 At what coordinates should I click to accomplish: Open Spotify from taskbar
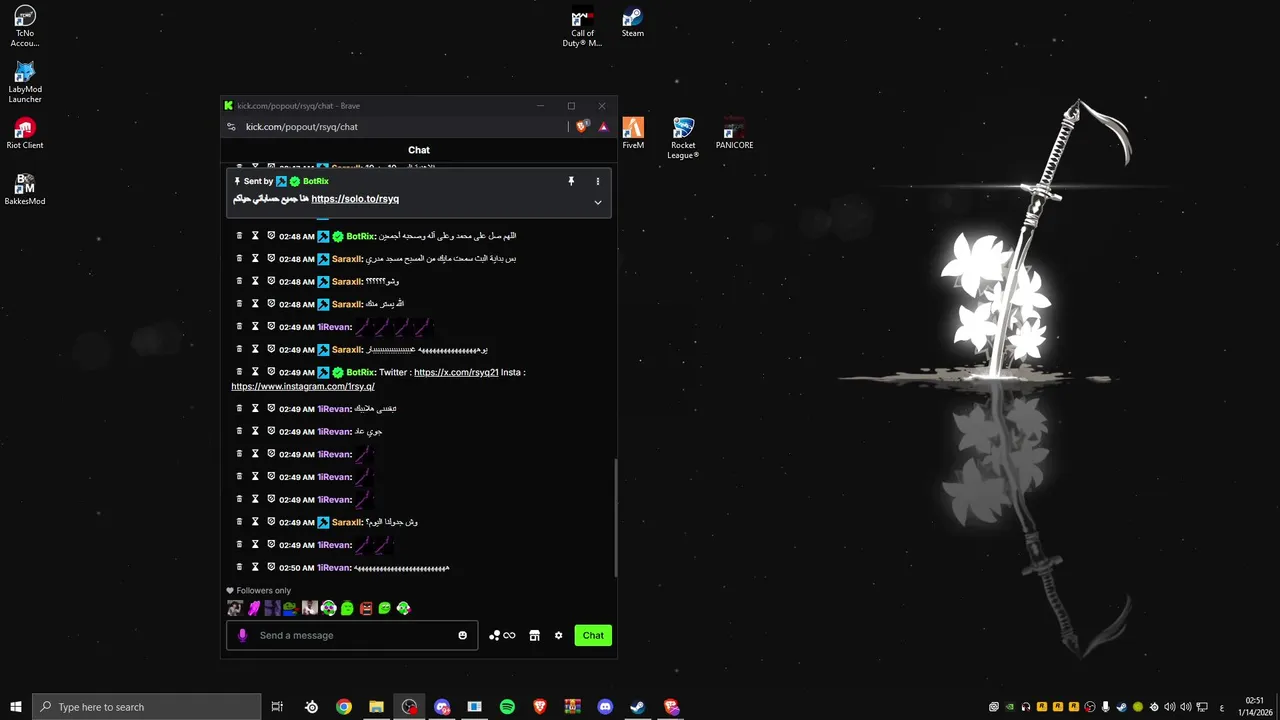click(507, 707)
